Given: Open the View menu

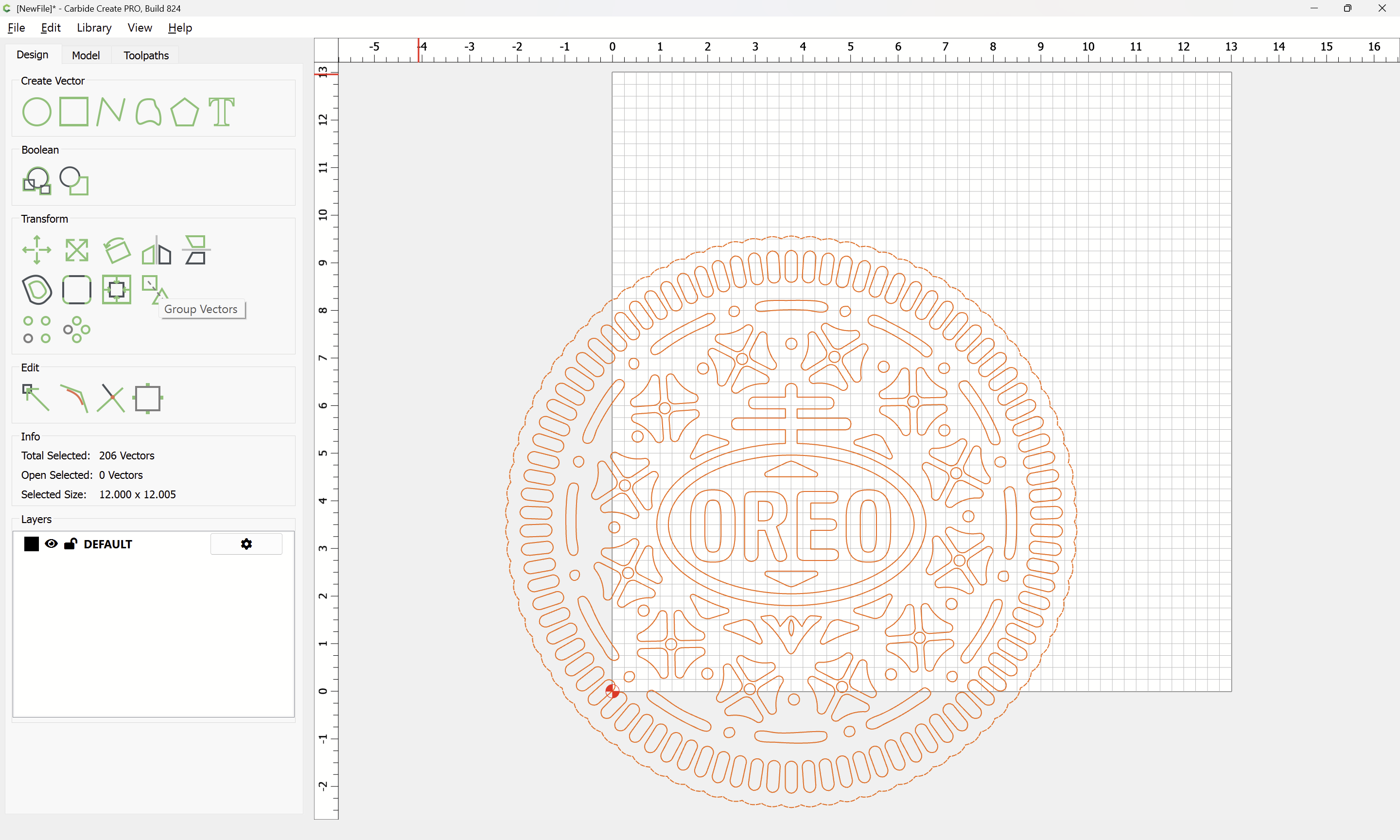Looking at the screenshot, I should 139,28.
